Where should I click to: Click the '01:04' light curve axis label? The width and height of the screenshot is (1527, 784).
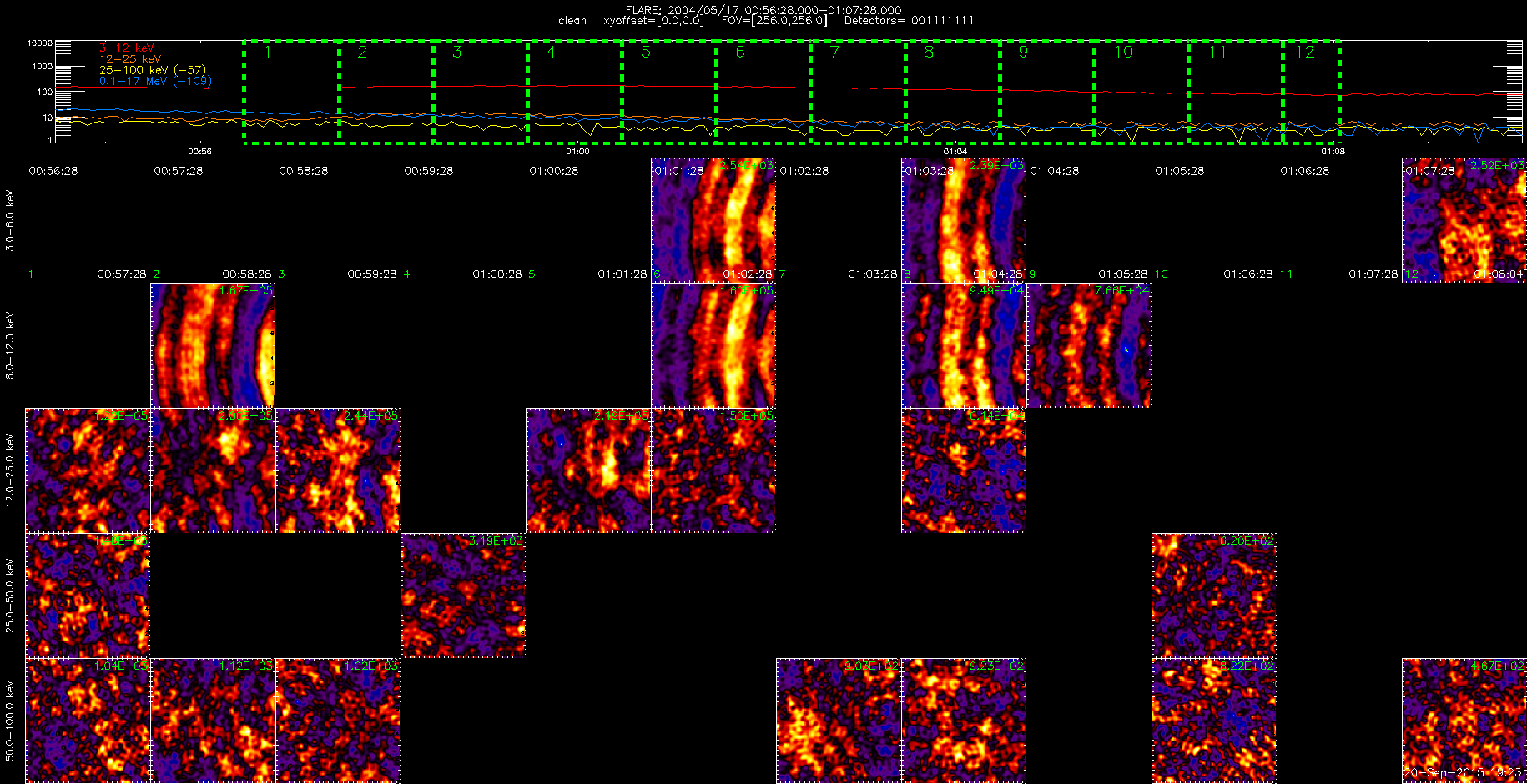click(x=955, y=152)
